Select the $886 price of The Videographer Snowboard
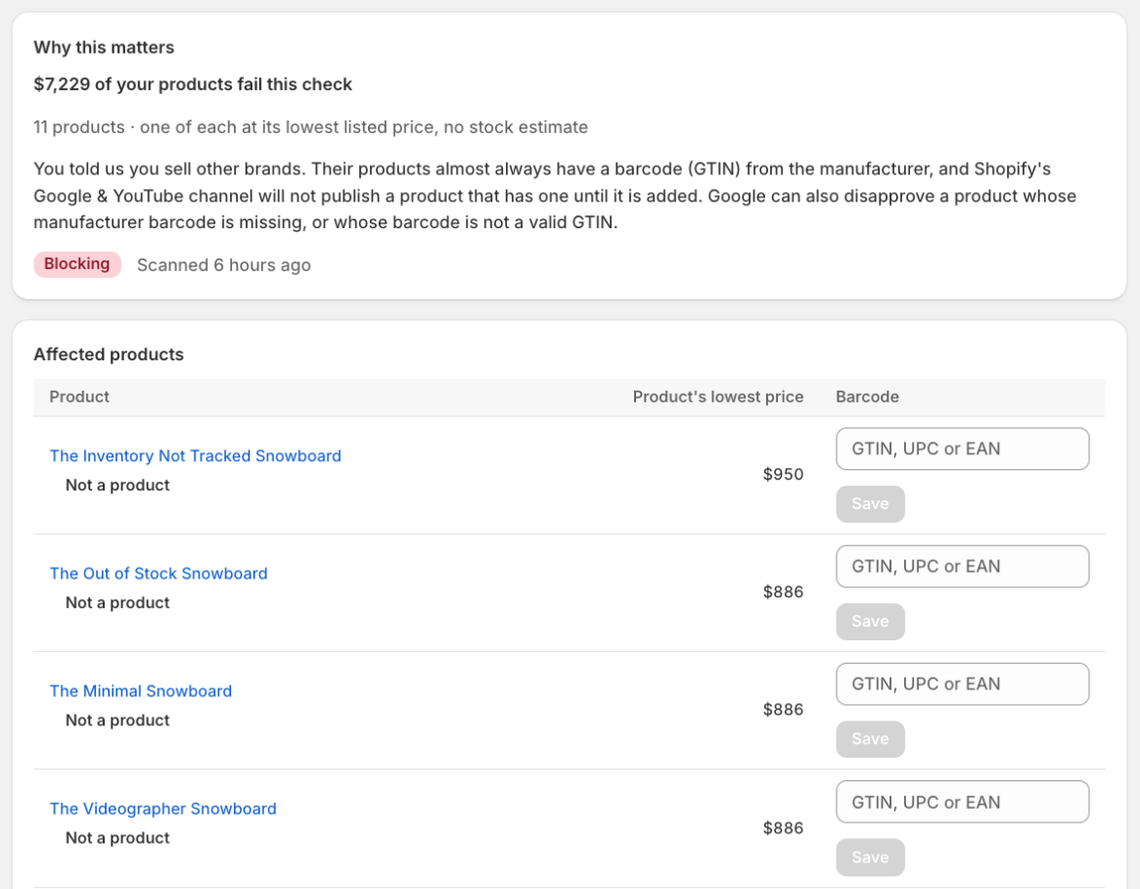Image resolution: width=1140 pixels, height=889 pixels. (783, 829)
